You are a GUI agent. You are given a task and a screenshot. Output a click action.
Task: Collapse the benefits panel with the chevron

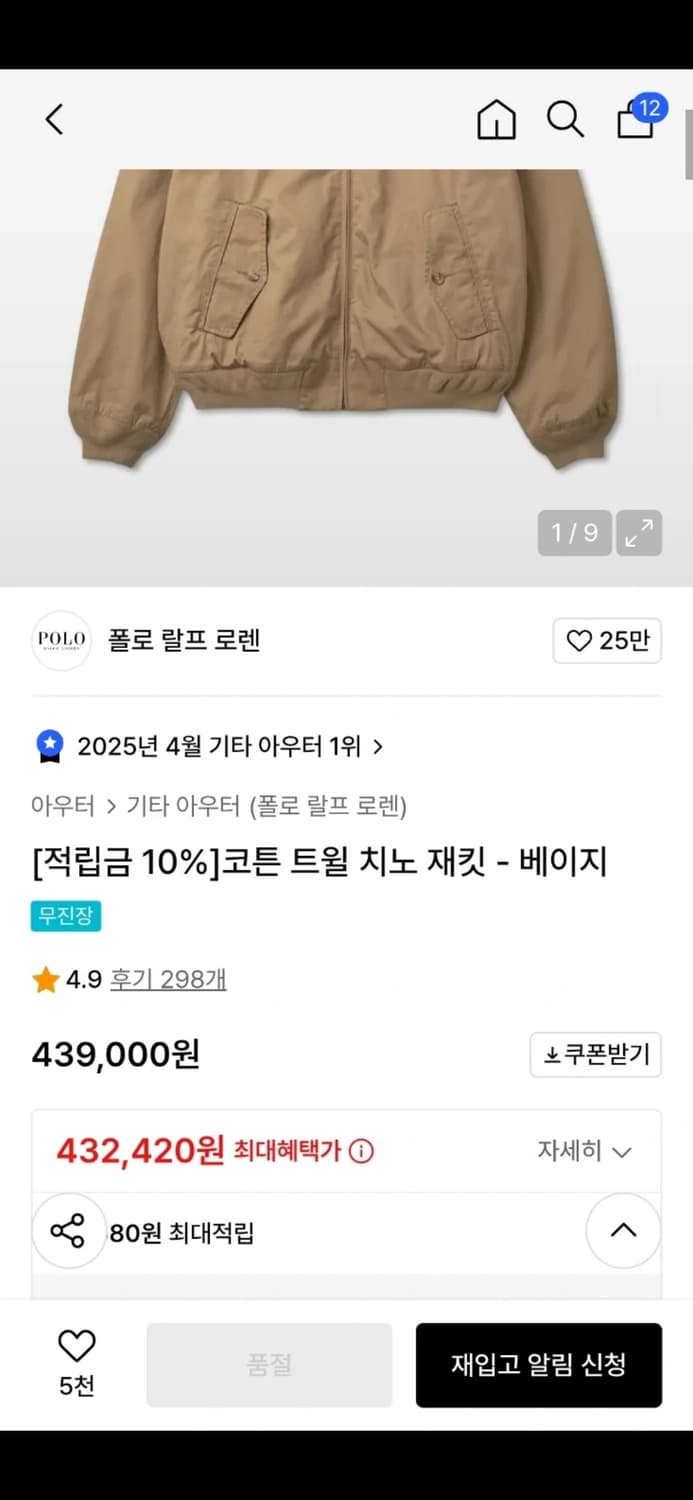[623, 1231]
